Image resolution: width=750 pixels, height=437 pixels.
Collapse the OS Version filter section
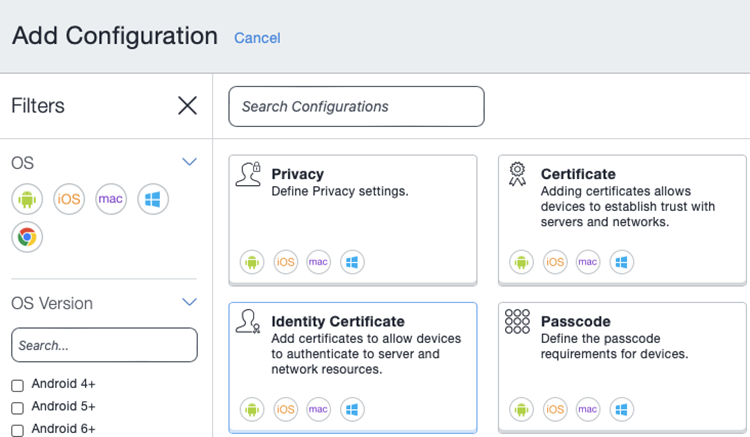pos(189,302)
